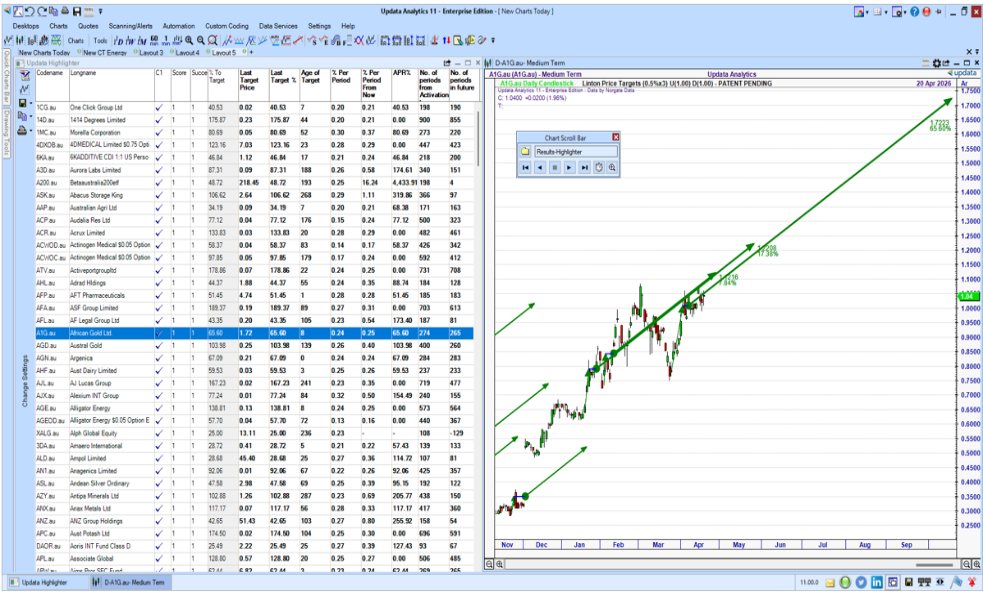Switch to the Layout 4 tab
Viewport: 983px width, 593px height.
tap(187, 53)
